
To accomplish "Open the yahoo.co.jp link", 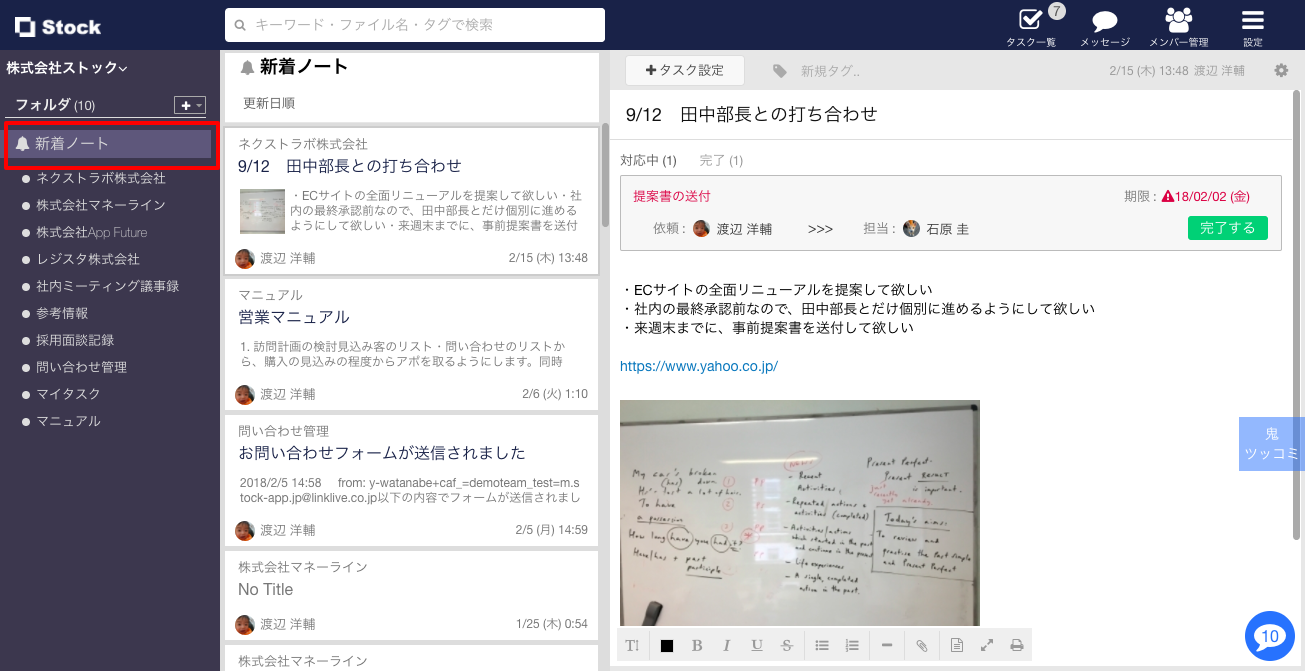I will click(x=698, y=366).
